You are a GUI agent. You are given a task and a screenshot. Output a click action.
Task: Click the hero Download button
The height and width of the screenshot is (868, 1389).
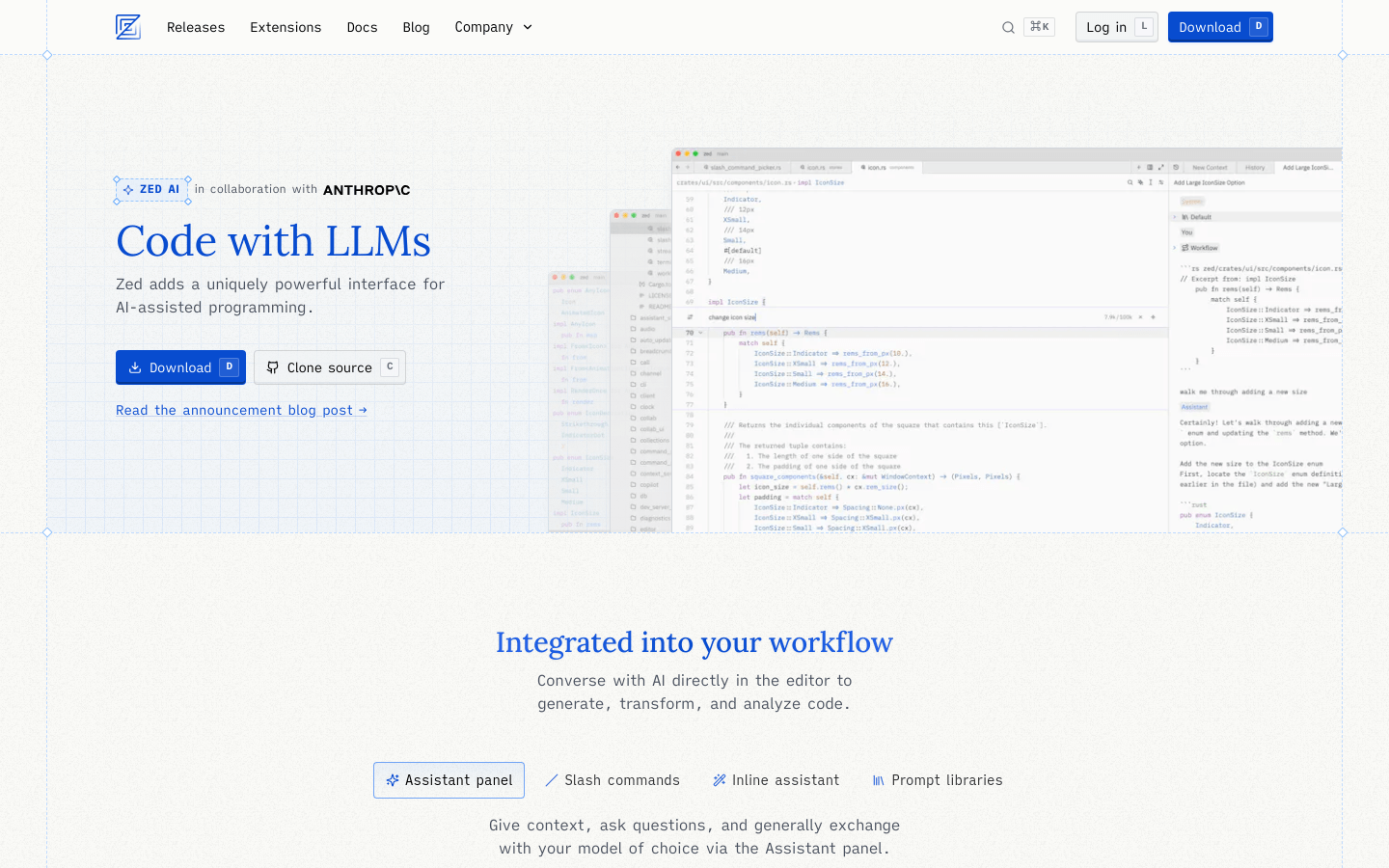point(180,367)
